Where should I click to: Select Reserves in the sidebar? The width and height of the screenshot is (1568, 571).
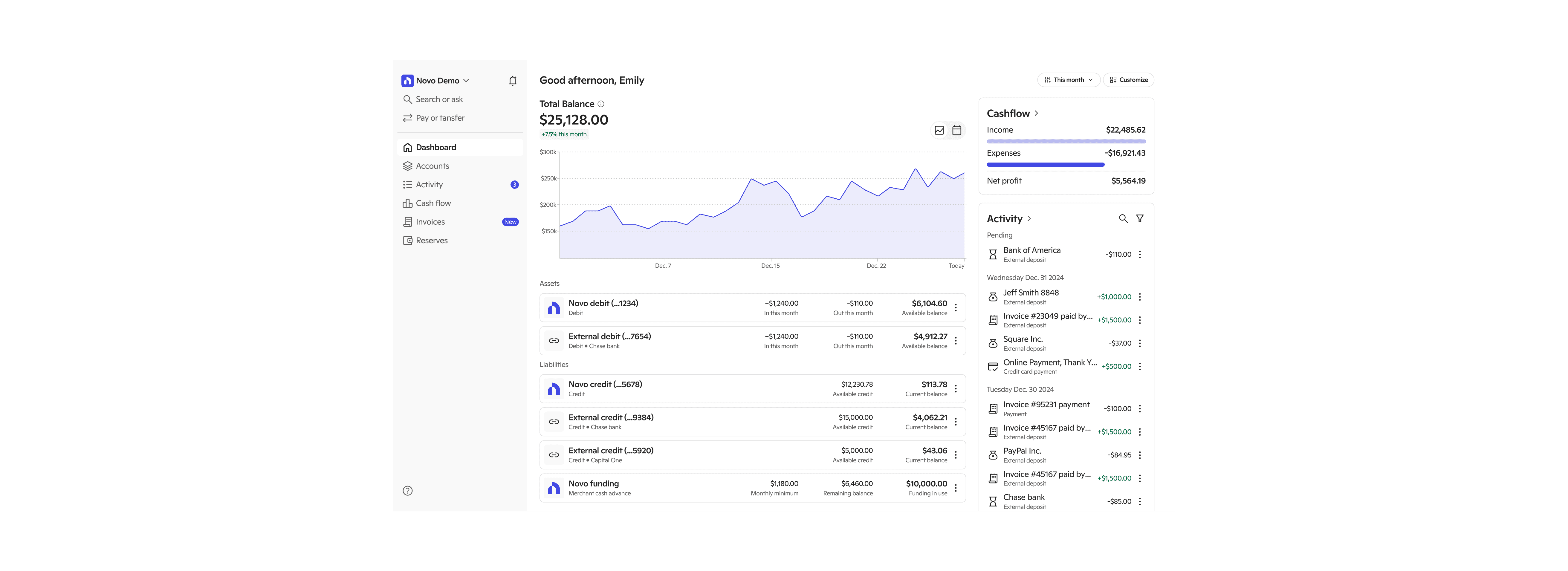pos(431,241)
